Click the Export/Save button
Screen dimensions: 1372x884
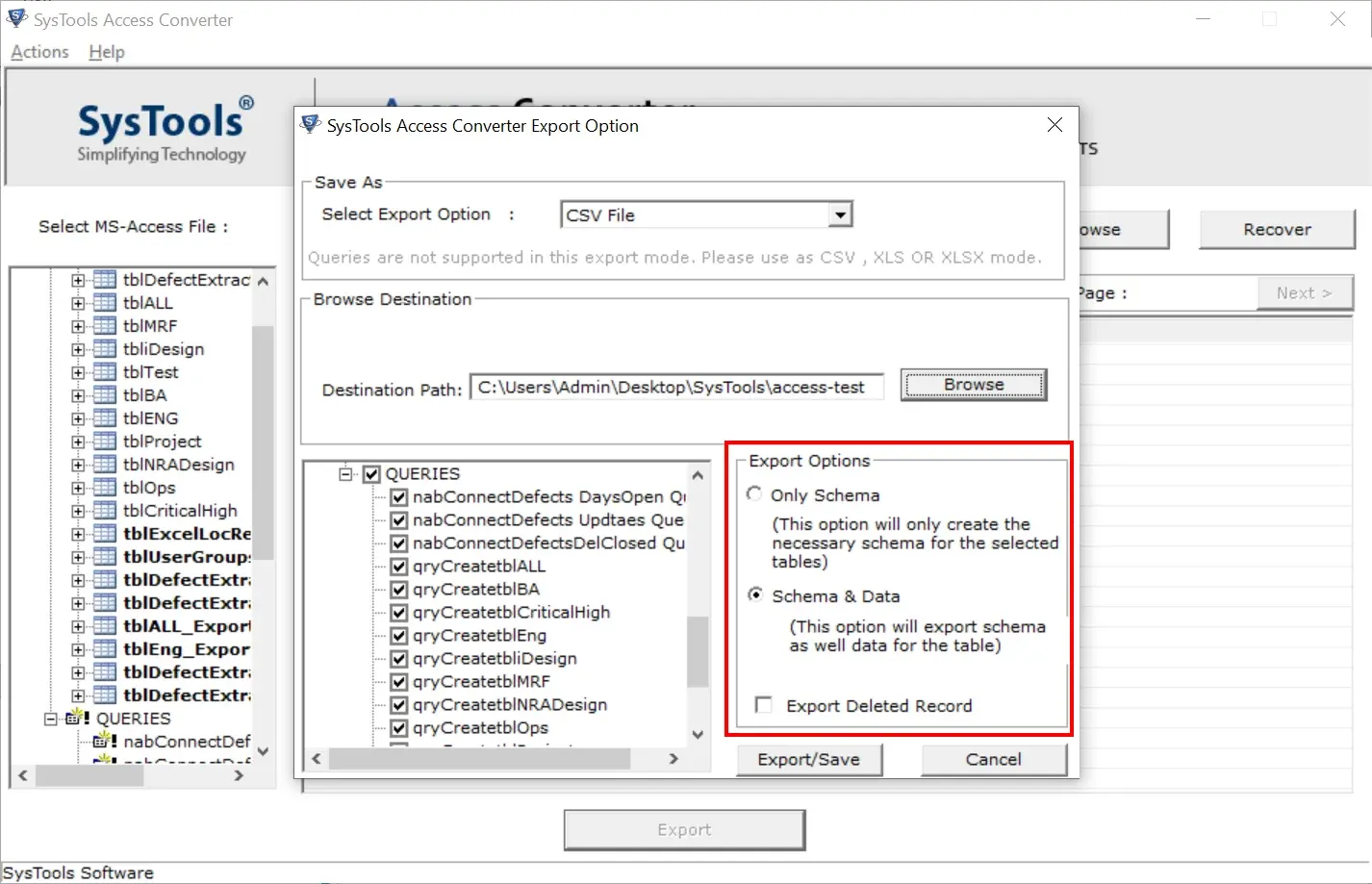point(809,759)
